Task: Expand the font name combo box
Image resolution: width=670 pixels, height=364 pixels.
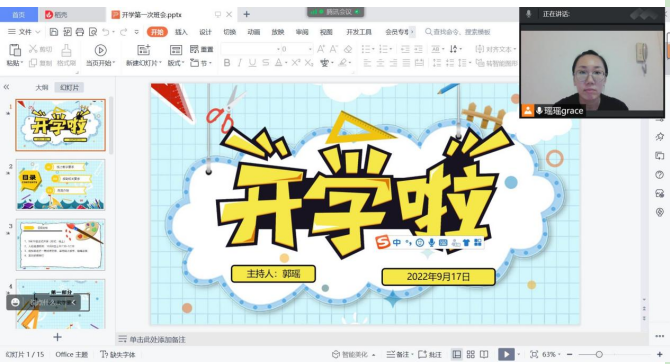Action: click(279, 49)
